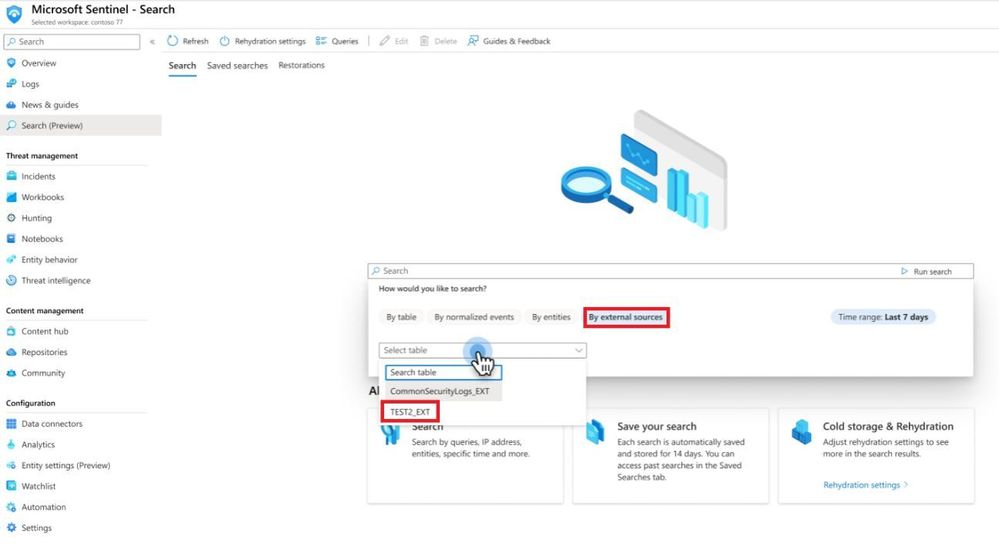Switch to the Saved searches tab
The image size is (999, 544).
click(237, 66)
